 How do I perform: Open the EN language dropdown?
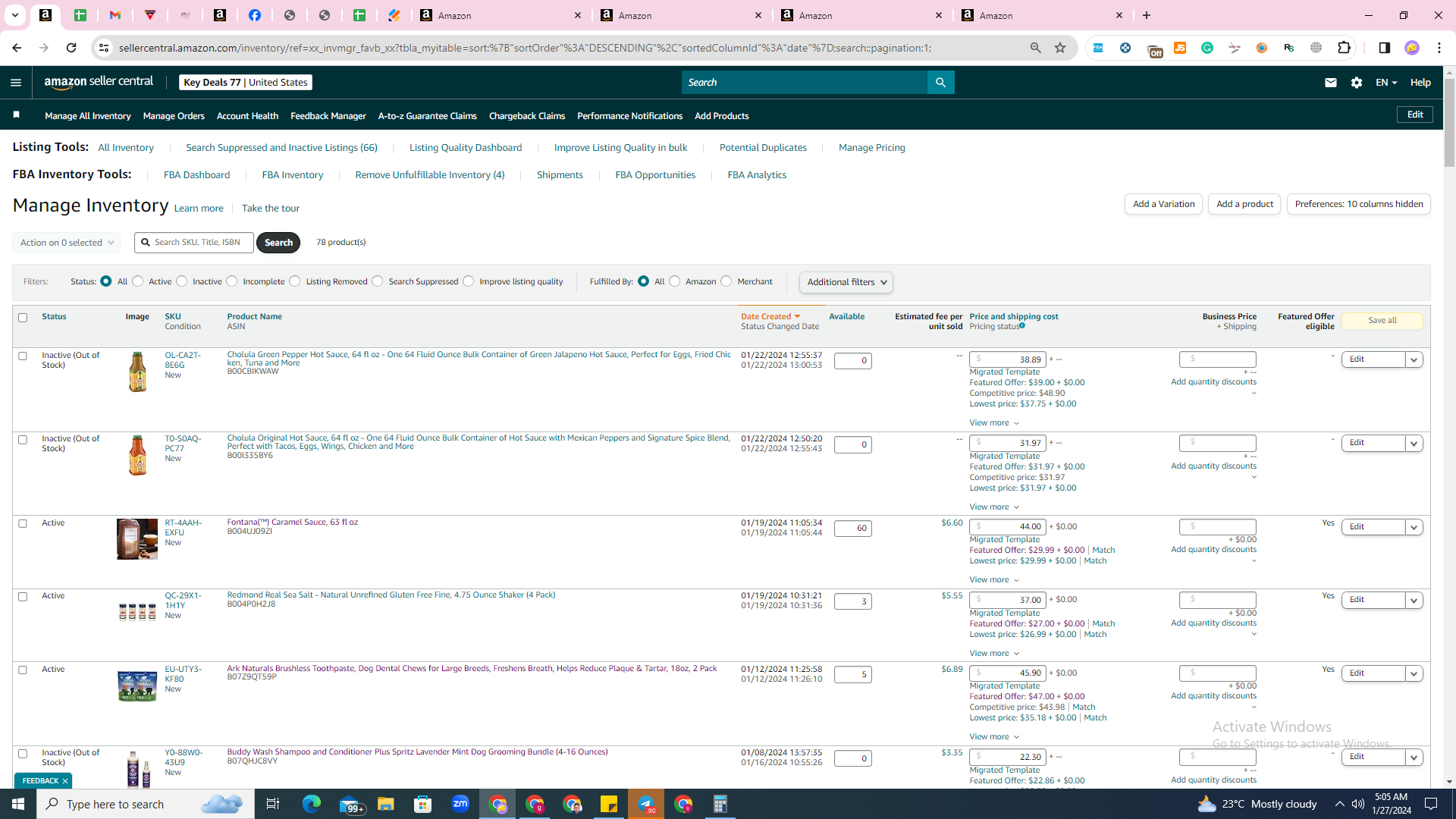(x=1386, y=83)
